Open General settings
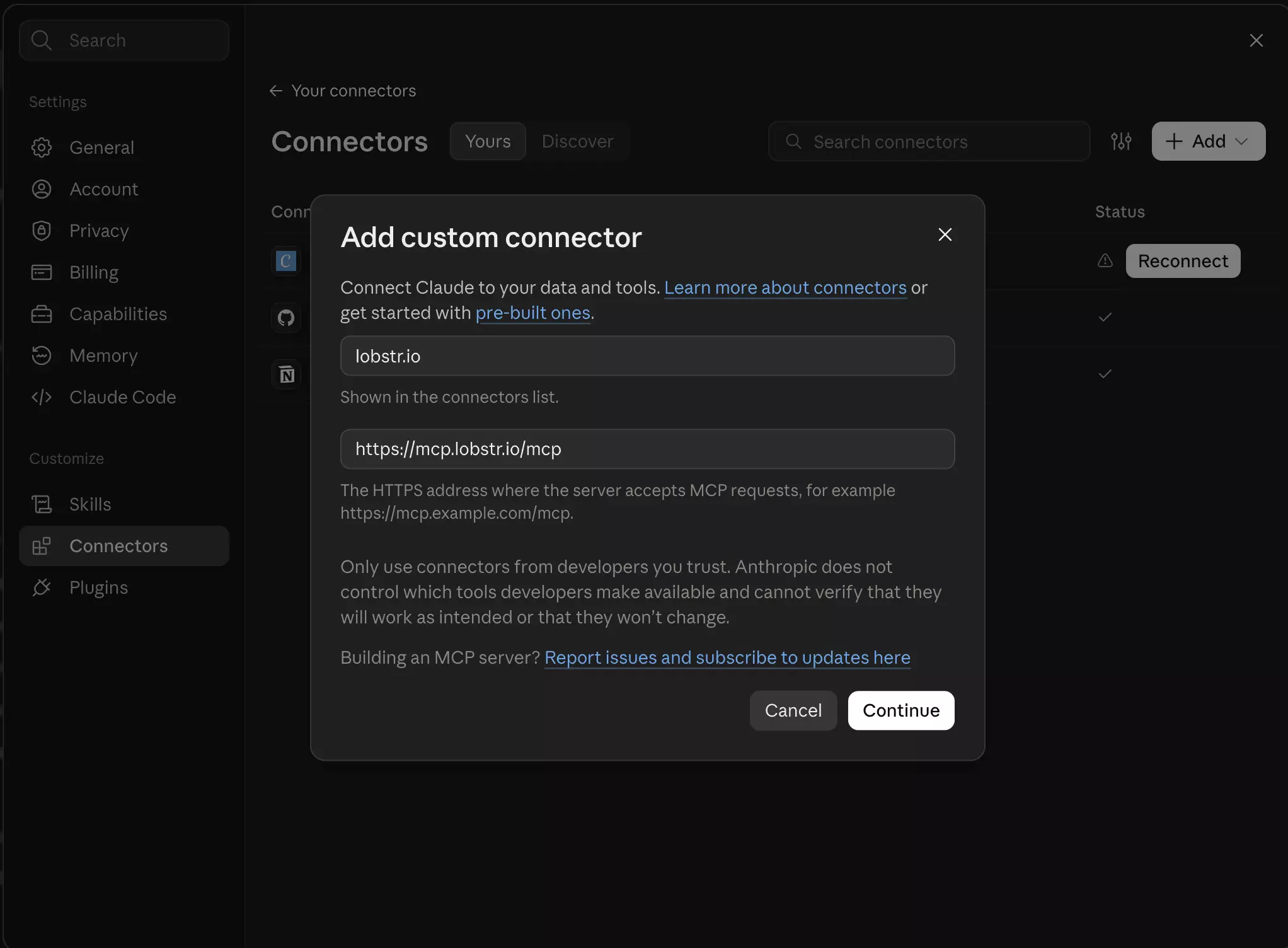The image size is (1288, 948). 124,147
